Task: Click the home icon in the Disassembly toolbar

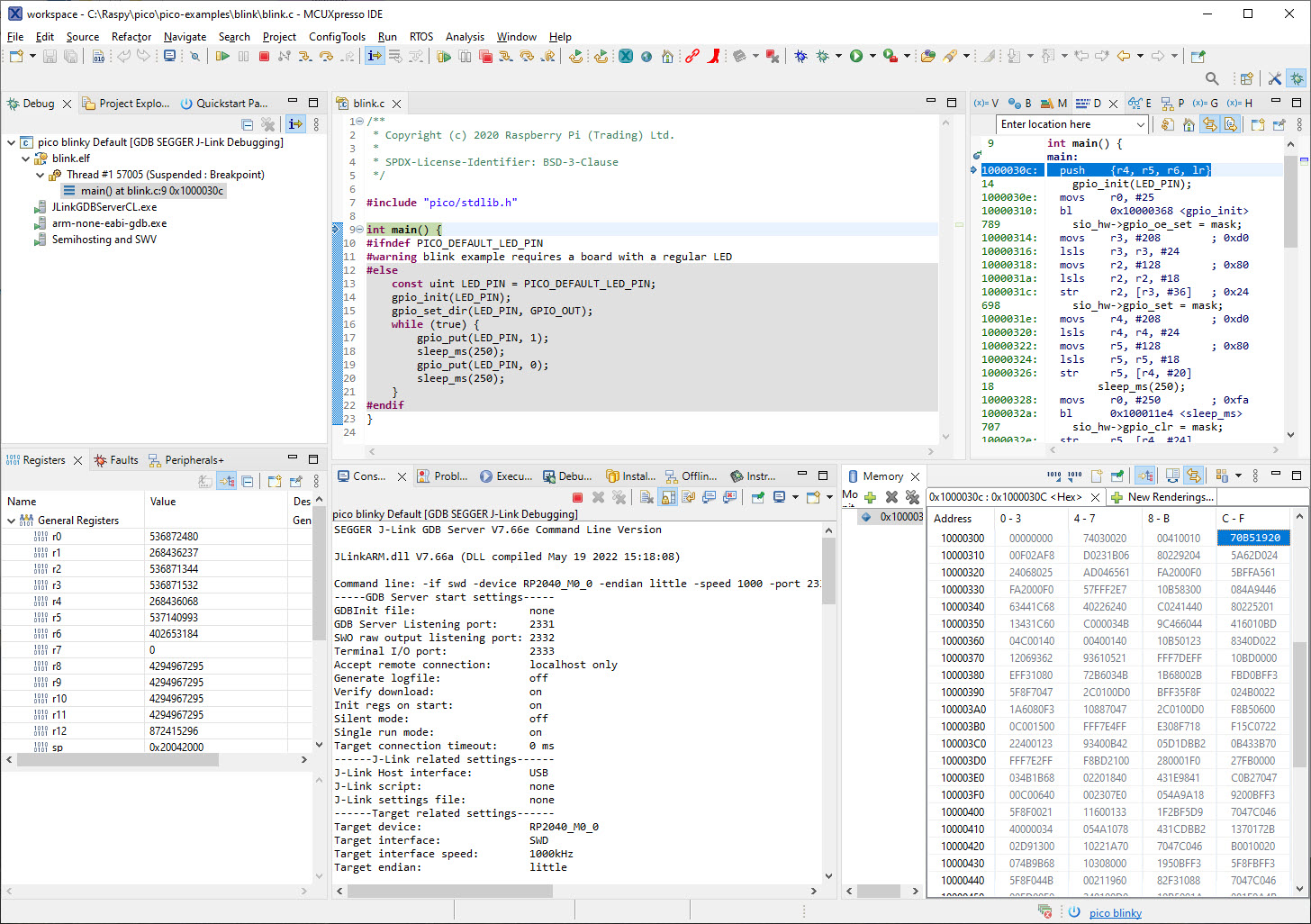Action: tap(1189, 125)
